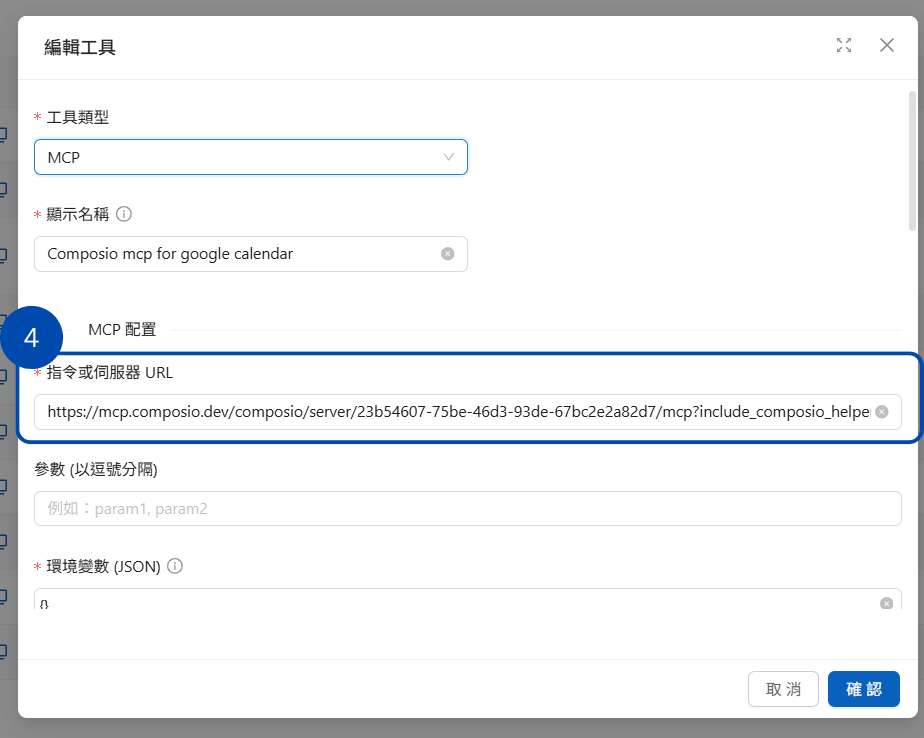This screenshot has width=924, height=738.
Task: Close the 編輯工具 dialog
Action: [886, 45]
